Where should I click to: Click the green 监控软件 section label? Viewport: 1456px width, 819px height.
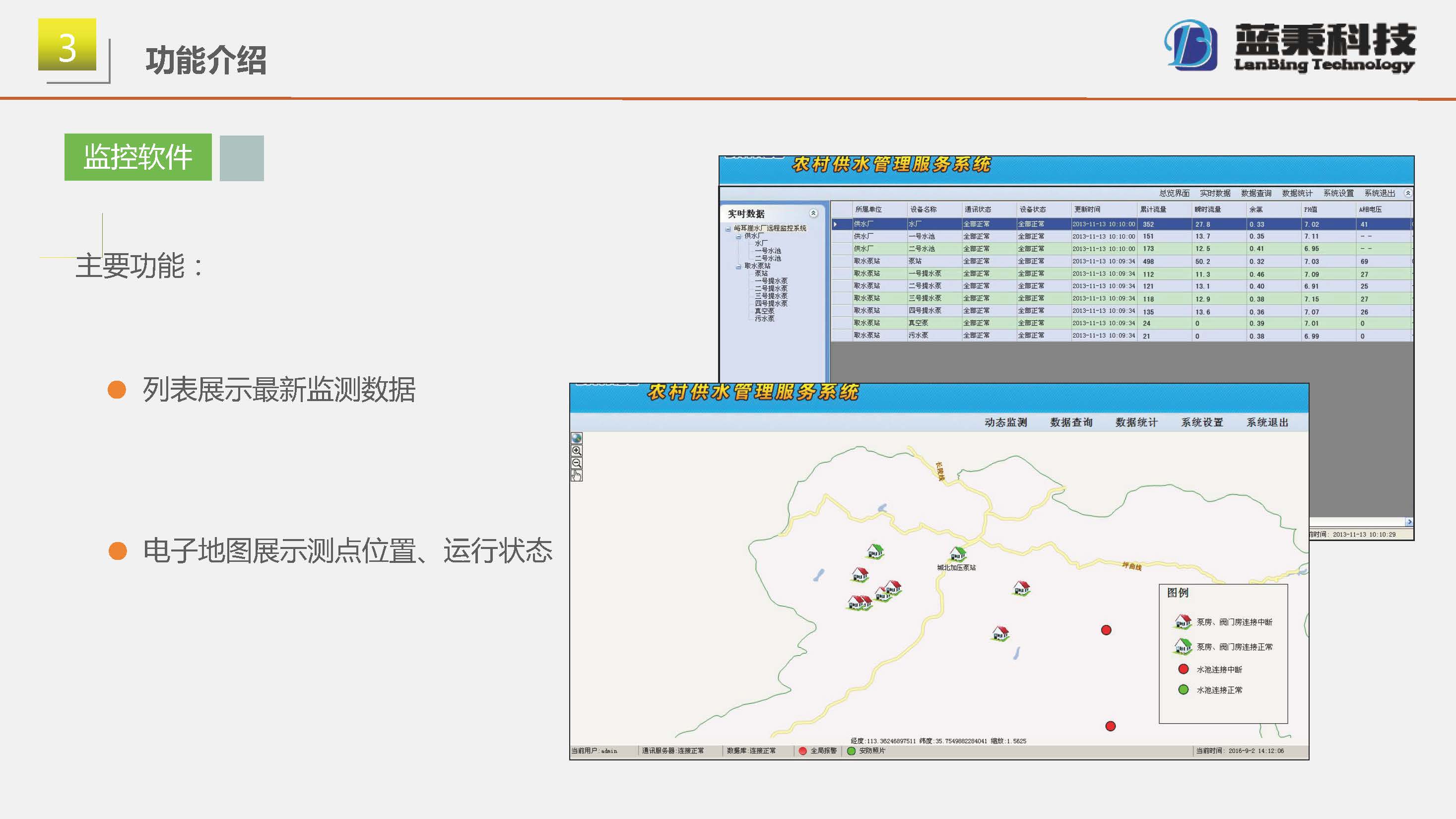138,157
